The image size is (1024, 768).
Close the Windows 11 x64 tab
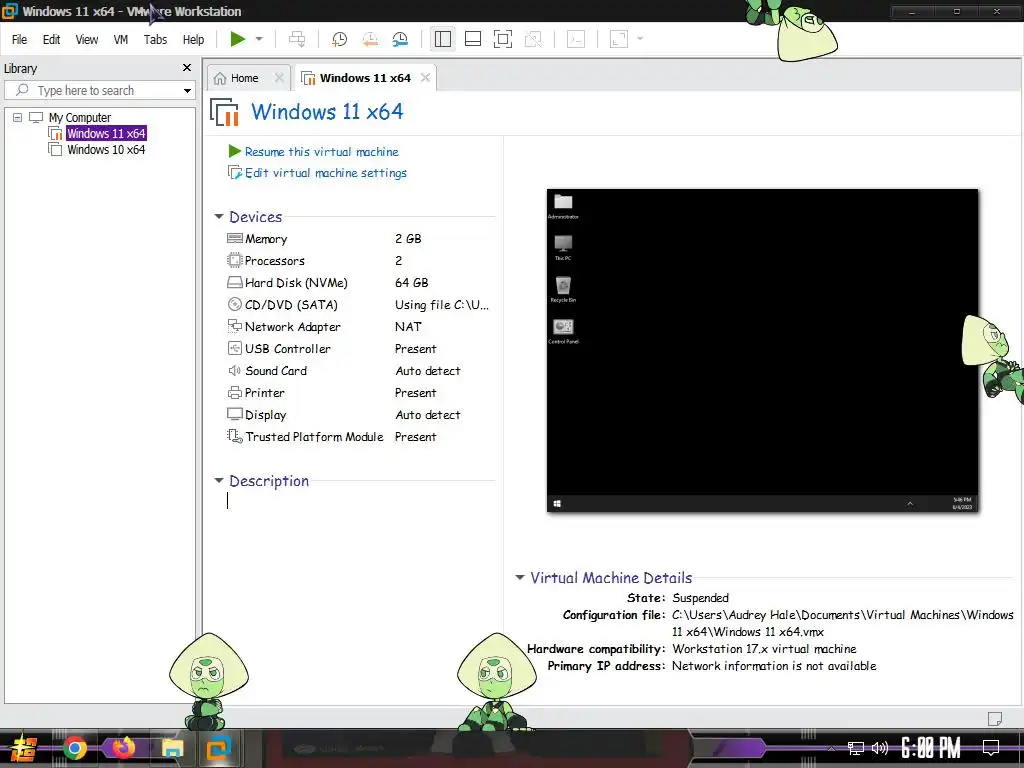click(425, 78)
